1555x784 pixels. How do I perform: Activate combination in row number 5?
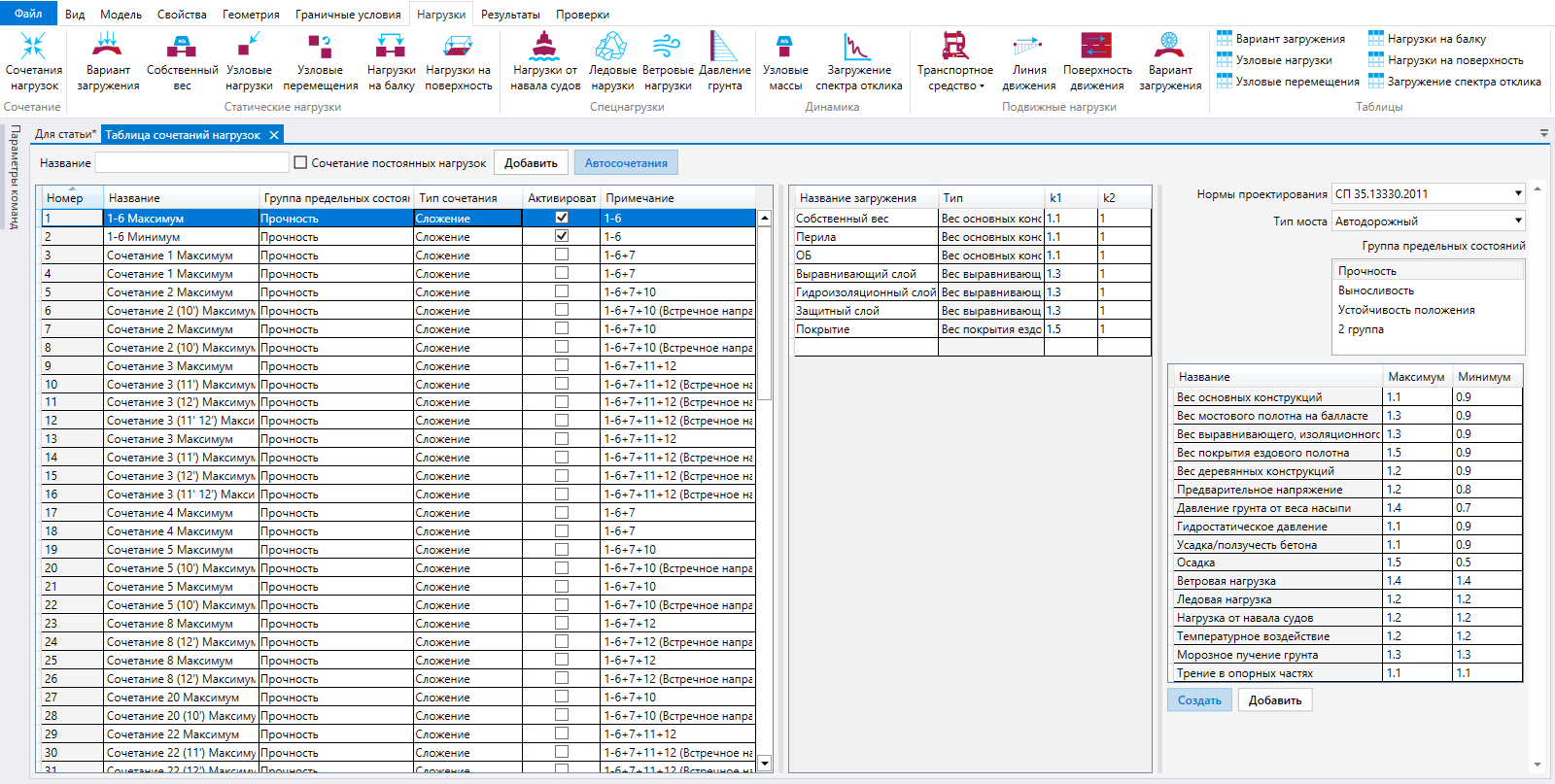pos(562,291)
